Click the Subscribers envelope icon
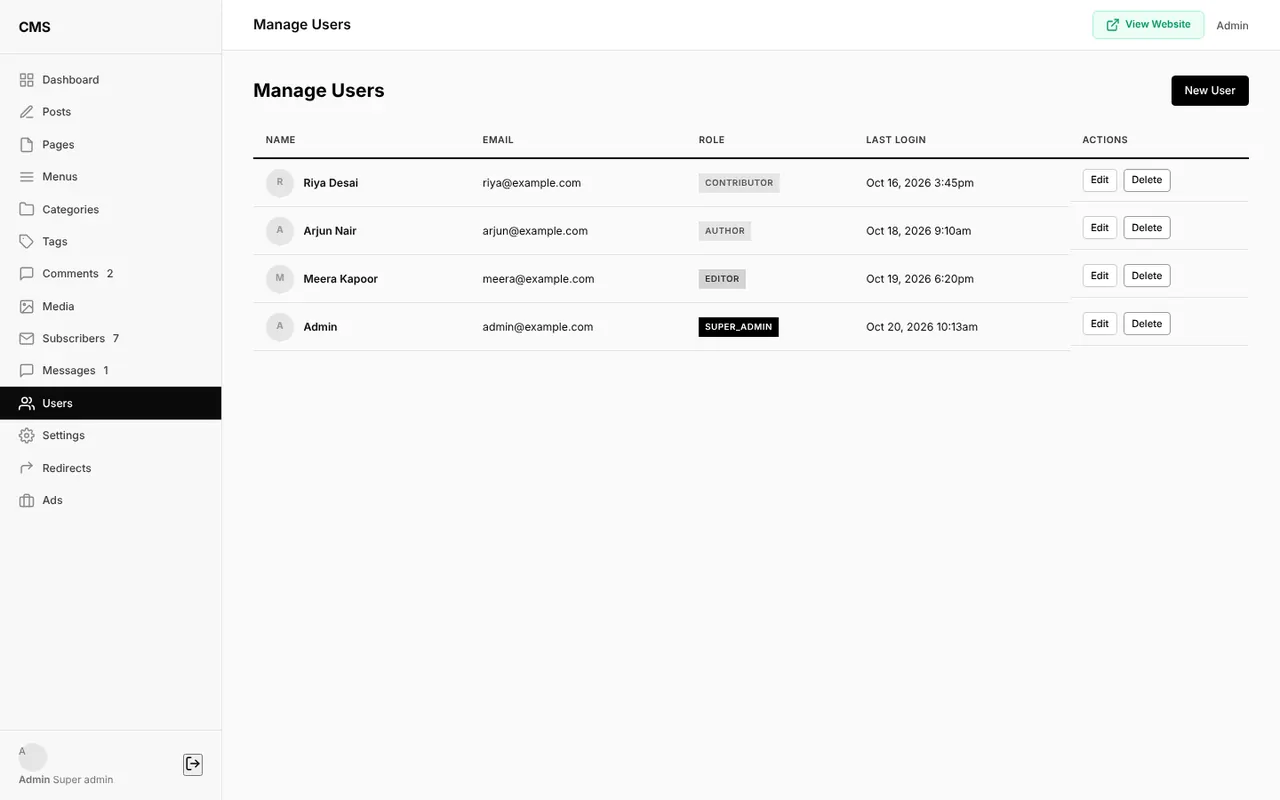This screenshot has width=1280, height=800. pyautogui.click(x=27, y=339)
